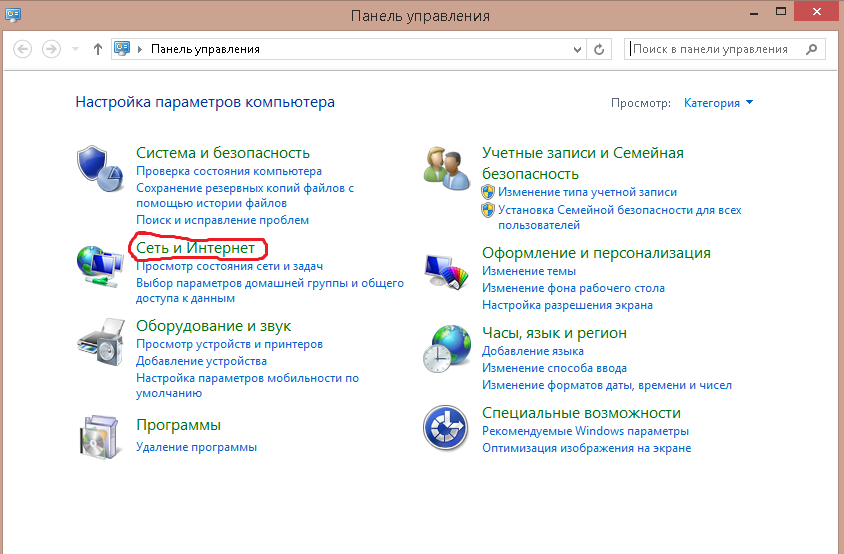Click Проверка состояния компьютера link
Viewport: 844px width, 554px height.
click(x=229, y=171)
